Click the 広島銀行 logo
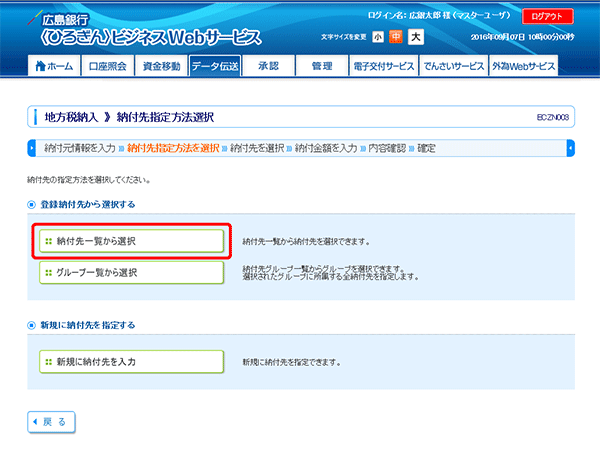600x463 pixels. pos(58,19)
